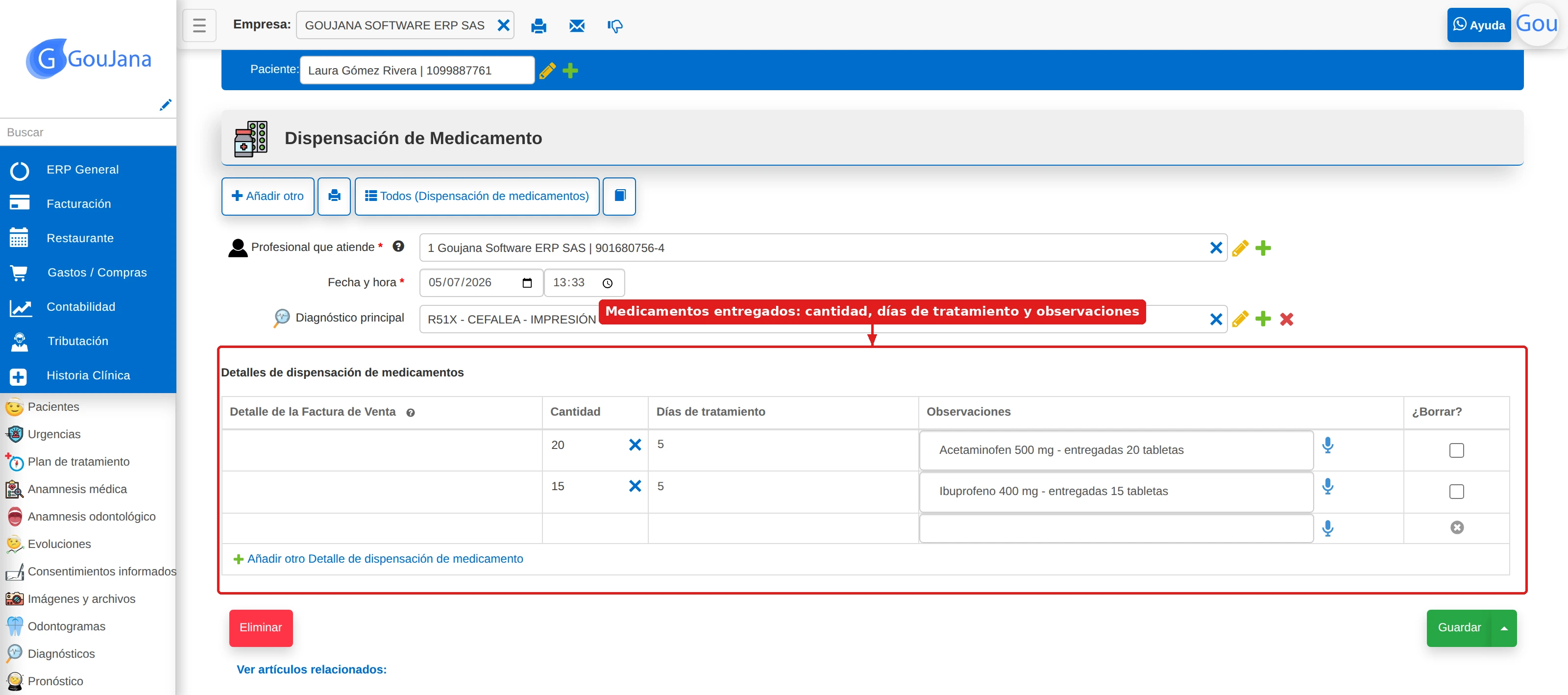The width and height of the screenshot is (1568, 695).
Task: Clear the quantity 20 value
Action: (635, 445)
